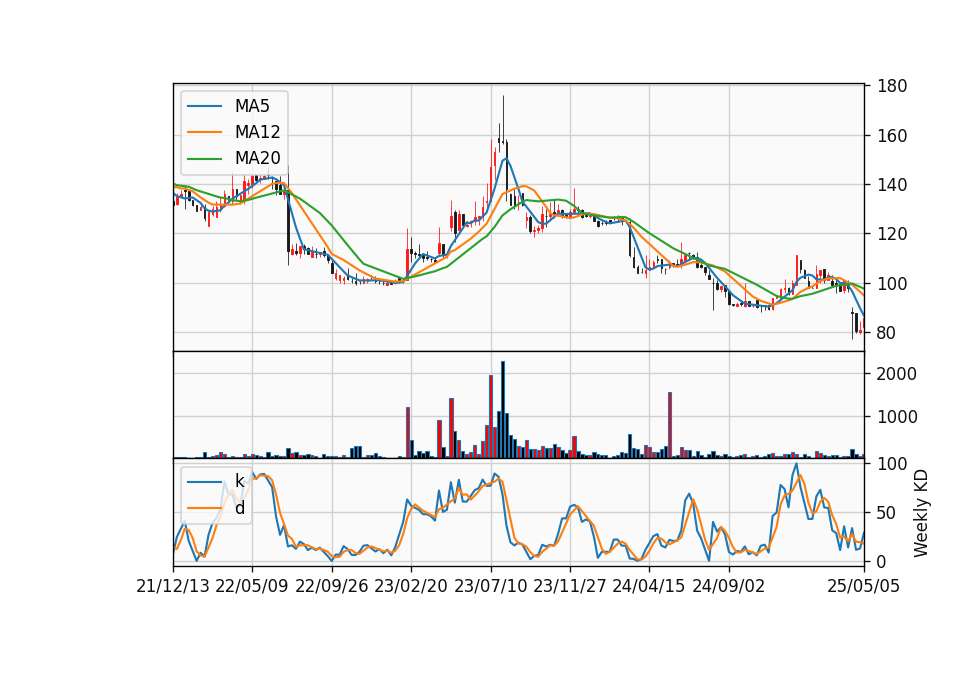The image size is (960, 690).
Task: Click the 160 price axis label
Action: click(892, 135)
